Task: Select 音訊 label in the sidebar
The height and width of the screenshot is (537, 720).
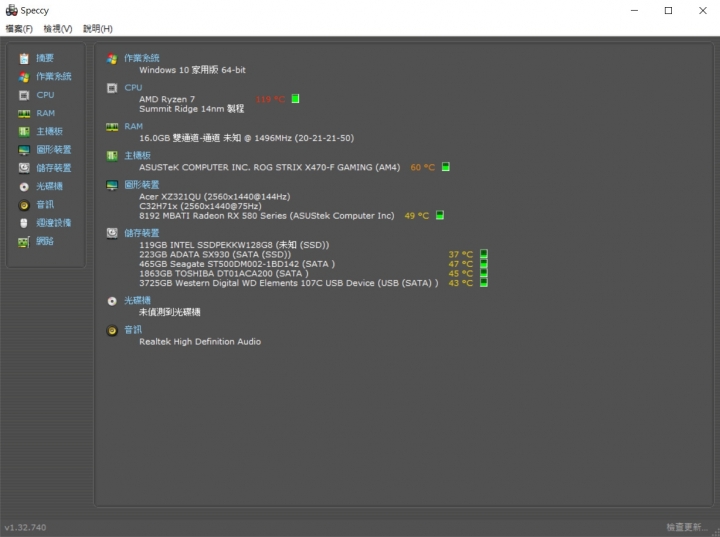Action: coord(45,204)
